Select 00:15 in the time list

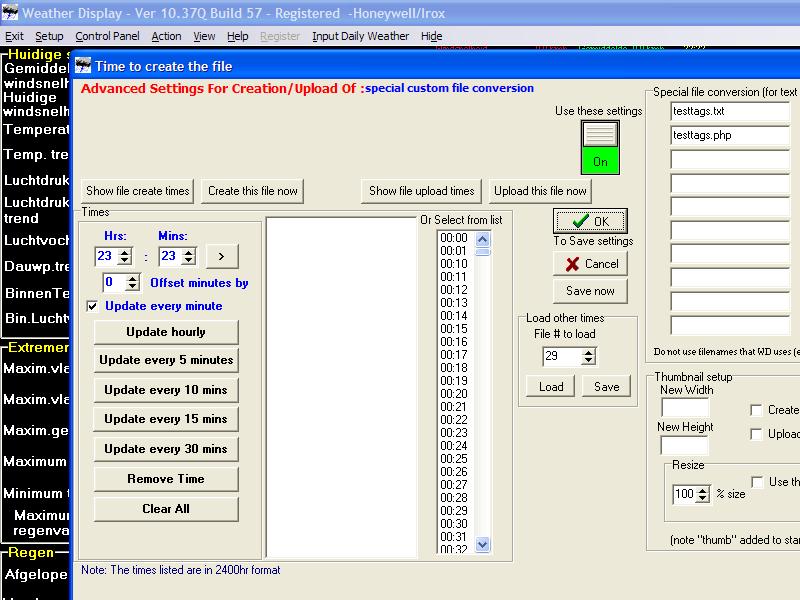454,329
